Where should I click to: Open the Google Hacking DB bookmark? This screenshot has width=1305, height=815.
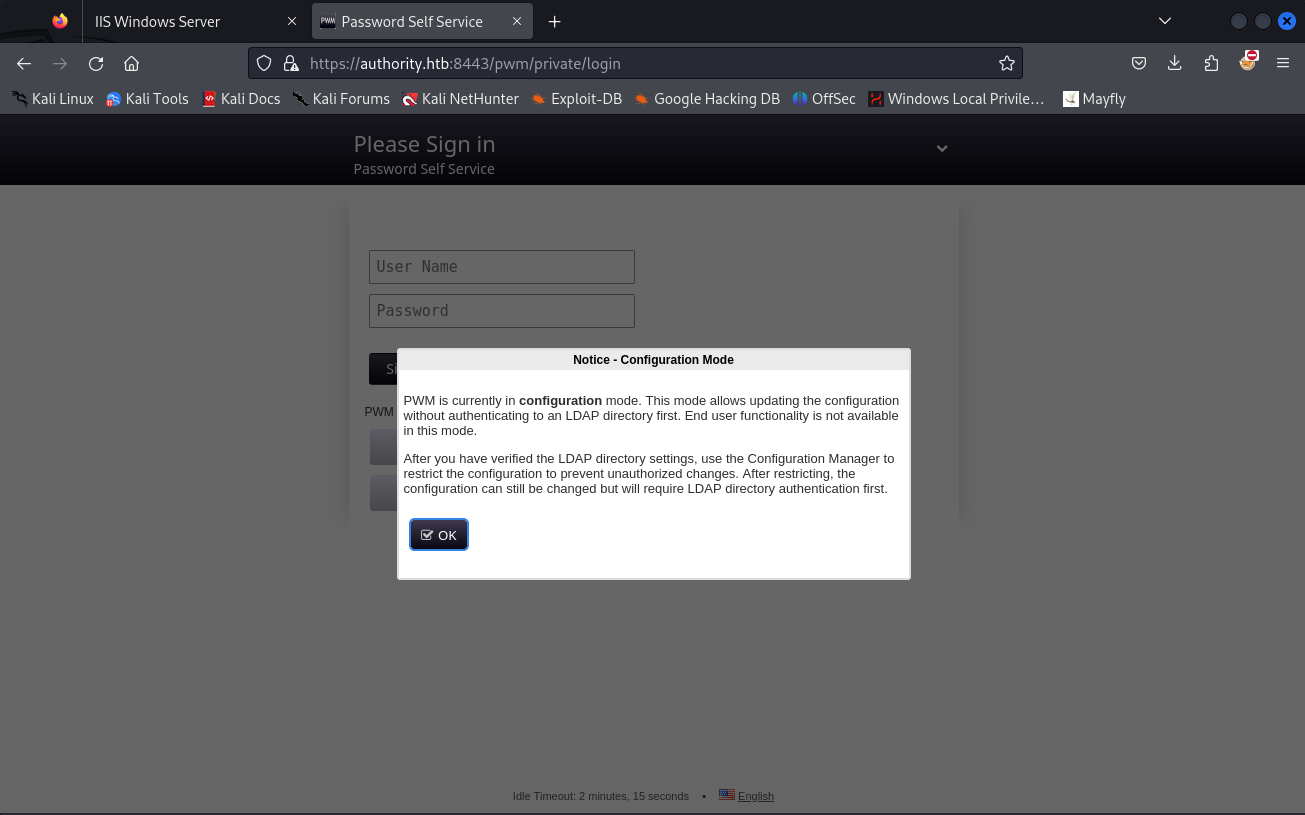pos(706,98)
